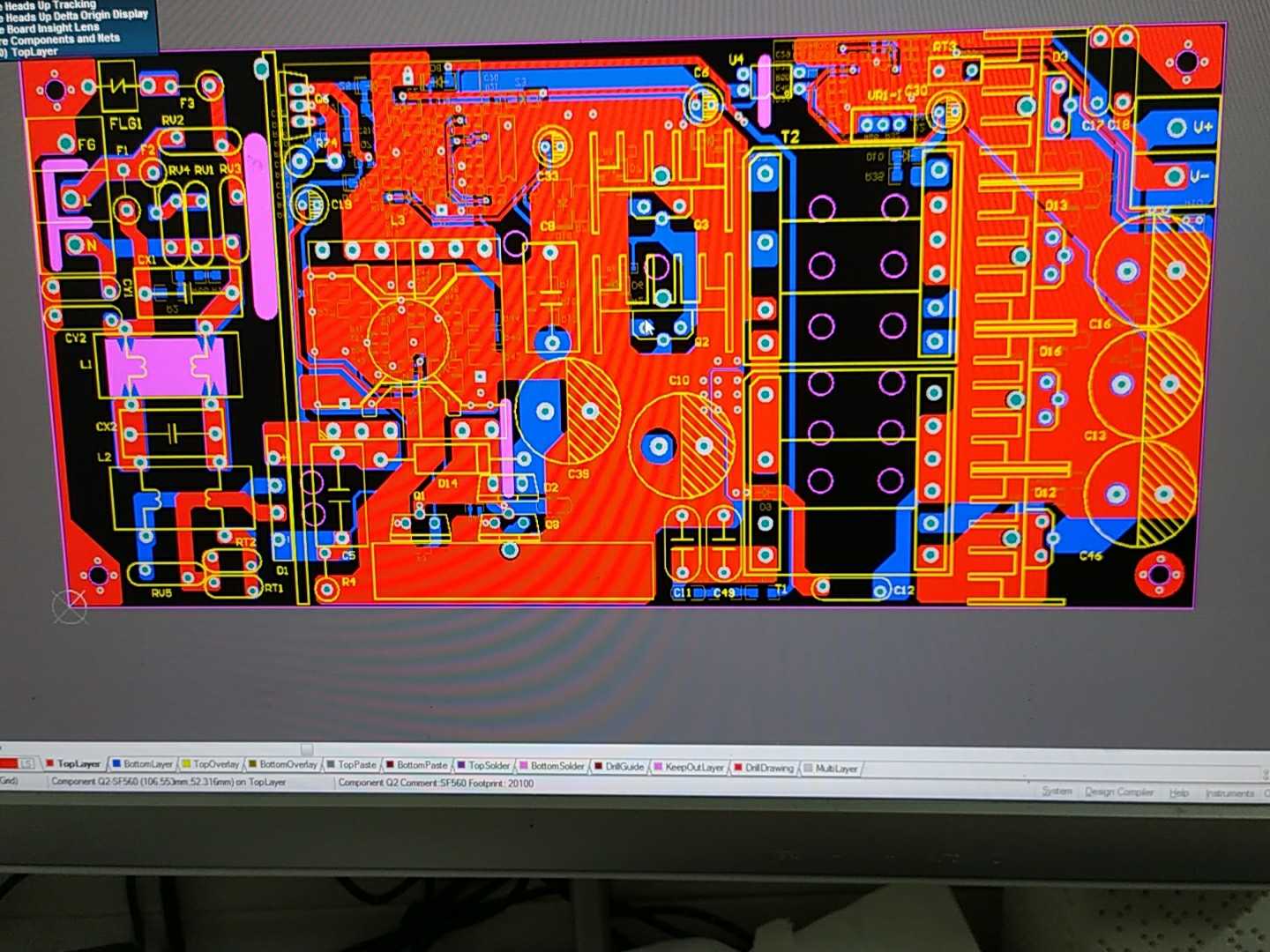
Task: Open the System panel menu
Action: tap(1057, 792)
